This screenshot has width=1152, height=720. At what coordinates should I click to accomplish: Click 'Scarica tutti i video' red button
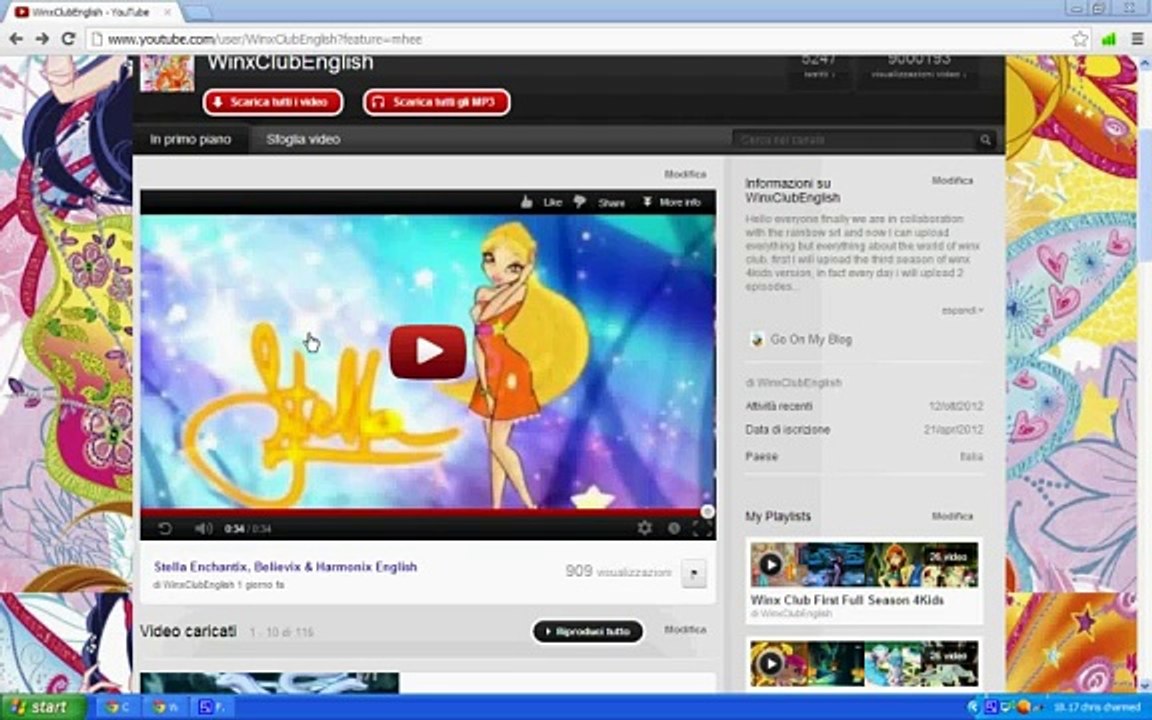point(273,102)
